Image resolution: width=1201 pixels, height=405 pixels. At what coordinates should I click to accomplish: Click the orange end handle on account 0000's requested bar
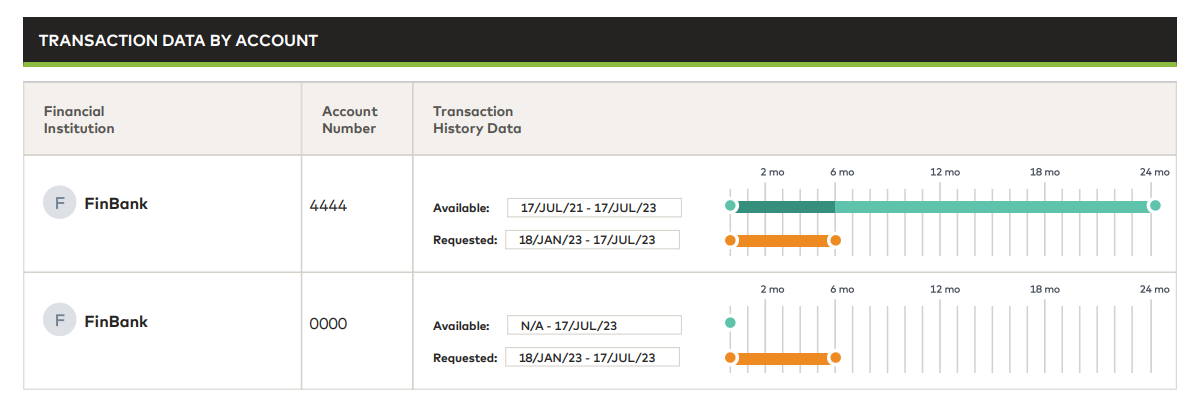point(835,357)
